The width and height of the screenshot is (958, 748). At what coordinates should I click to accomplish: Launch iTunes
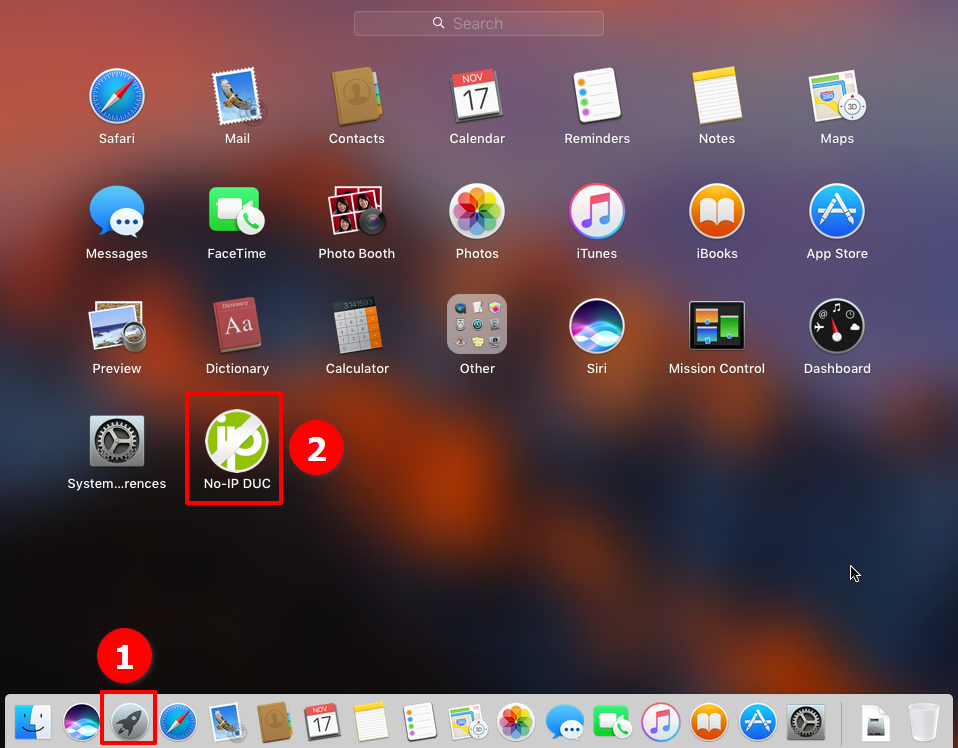pyautogui.click(x=597, y=212)
